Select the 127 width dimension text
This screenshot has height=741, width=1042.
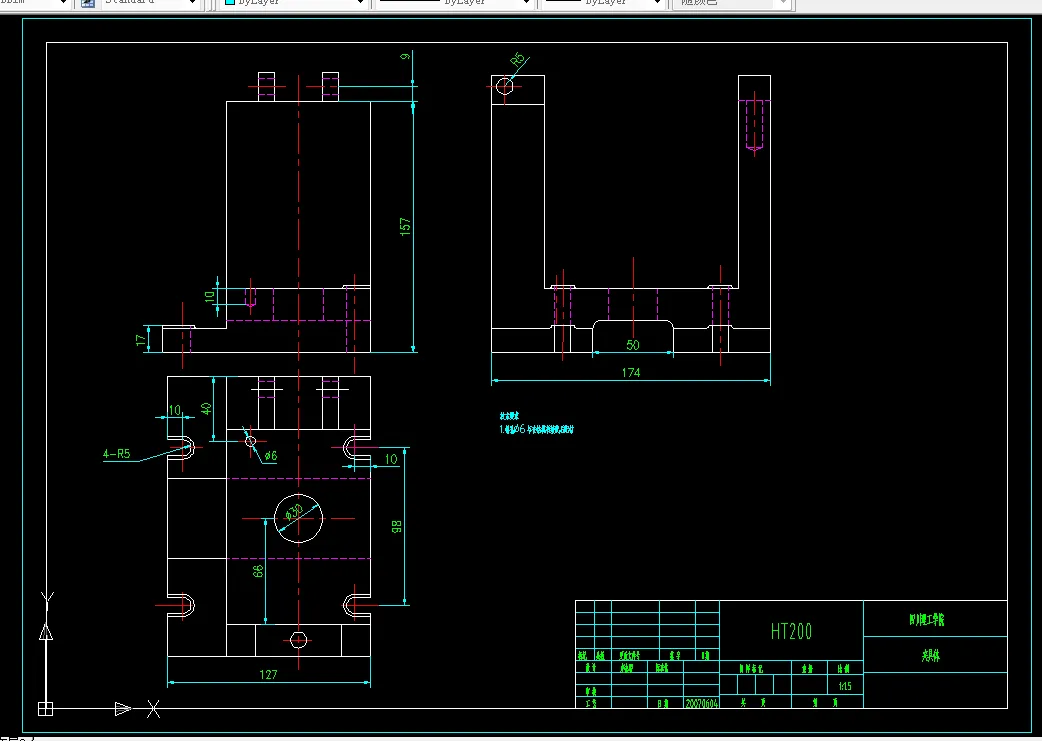click(x=268, y=675)
